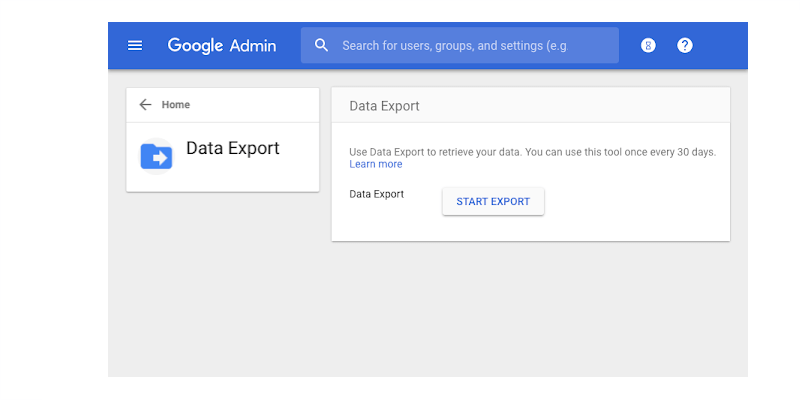Click the Google word in the header

tap(194, 45)
